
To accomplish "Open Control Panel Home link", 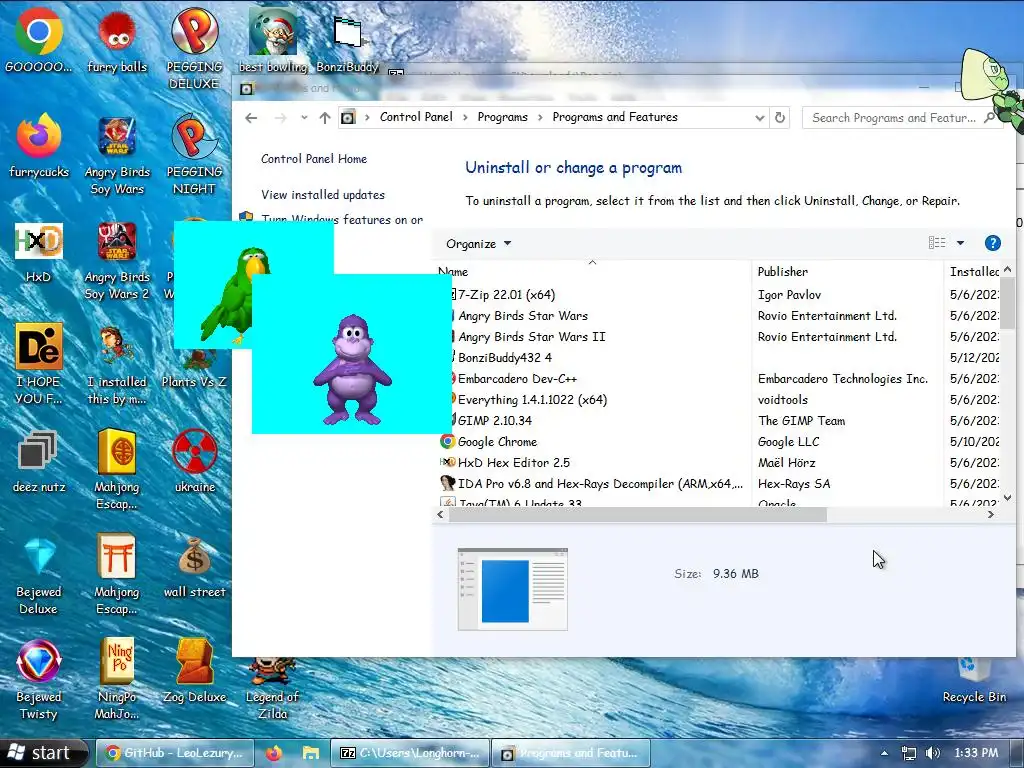I will pyautogui.click(x=314, y=159).
